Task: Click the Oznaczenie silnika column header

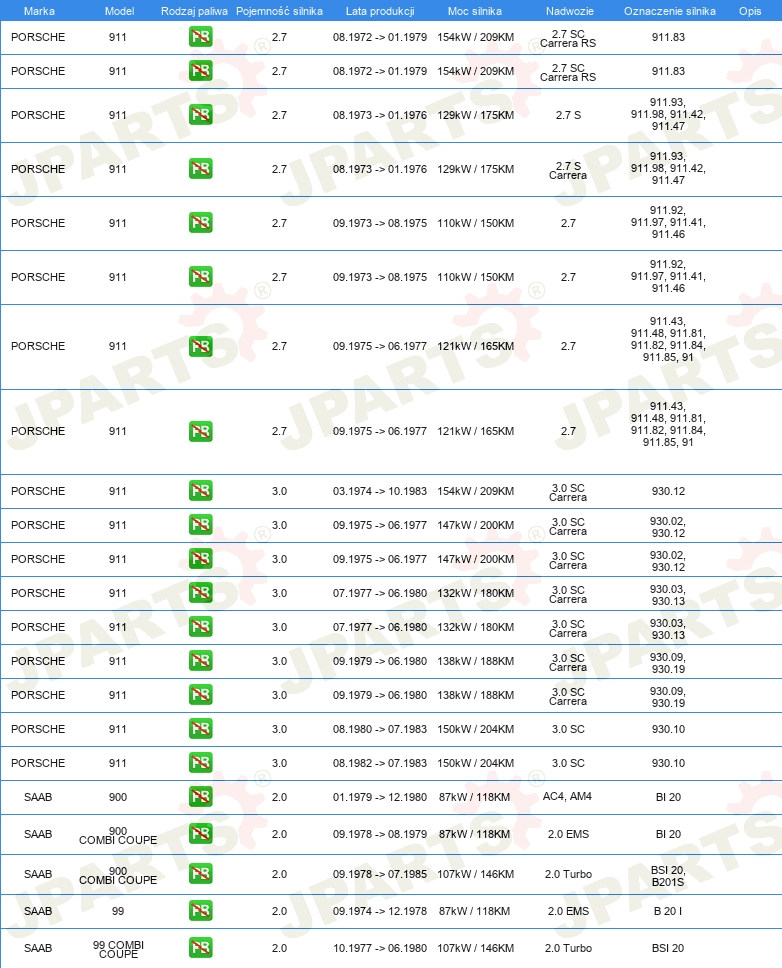Action: pos(670,11)
